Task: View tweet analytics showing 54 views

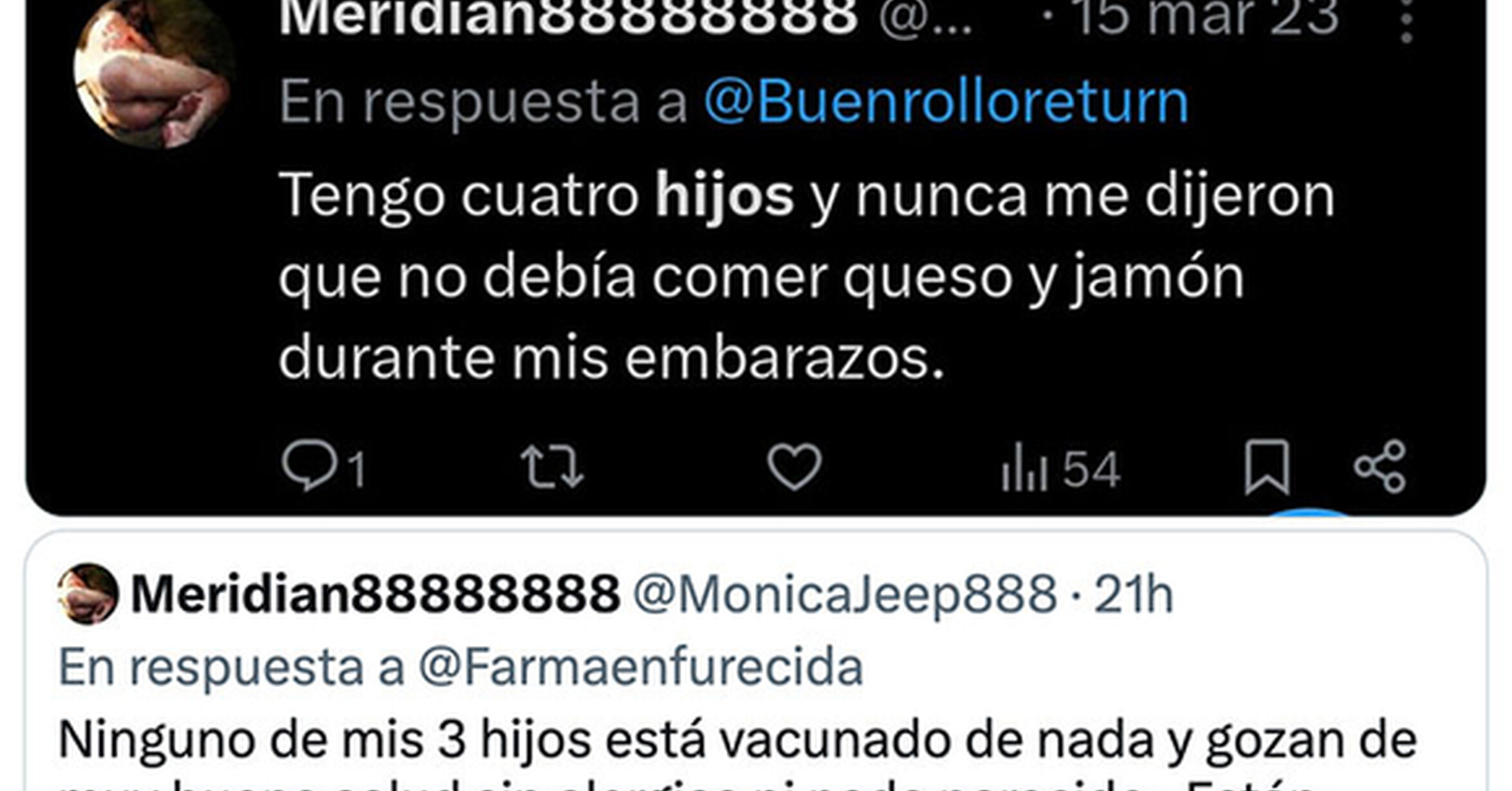Action: (1061, 468)
